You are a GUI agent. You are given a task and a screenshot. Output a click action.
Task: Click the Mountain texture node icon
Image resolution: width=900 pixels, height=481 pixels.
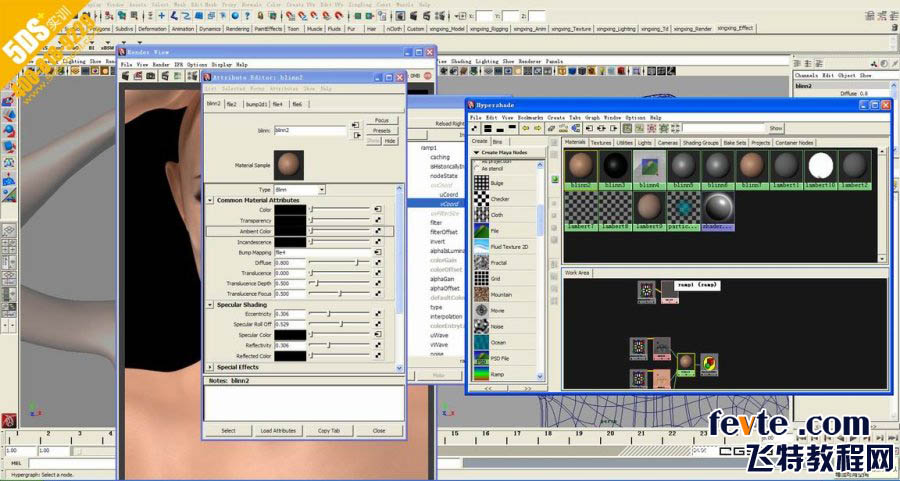pyautogui.click(x=481, y=294)
